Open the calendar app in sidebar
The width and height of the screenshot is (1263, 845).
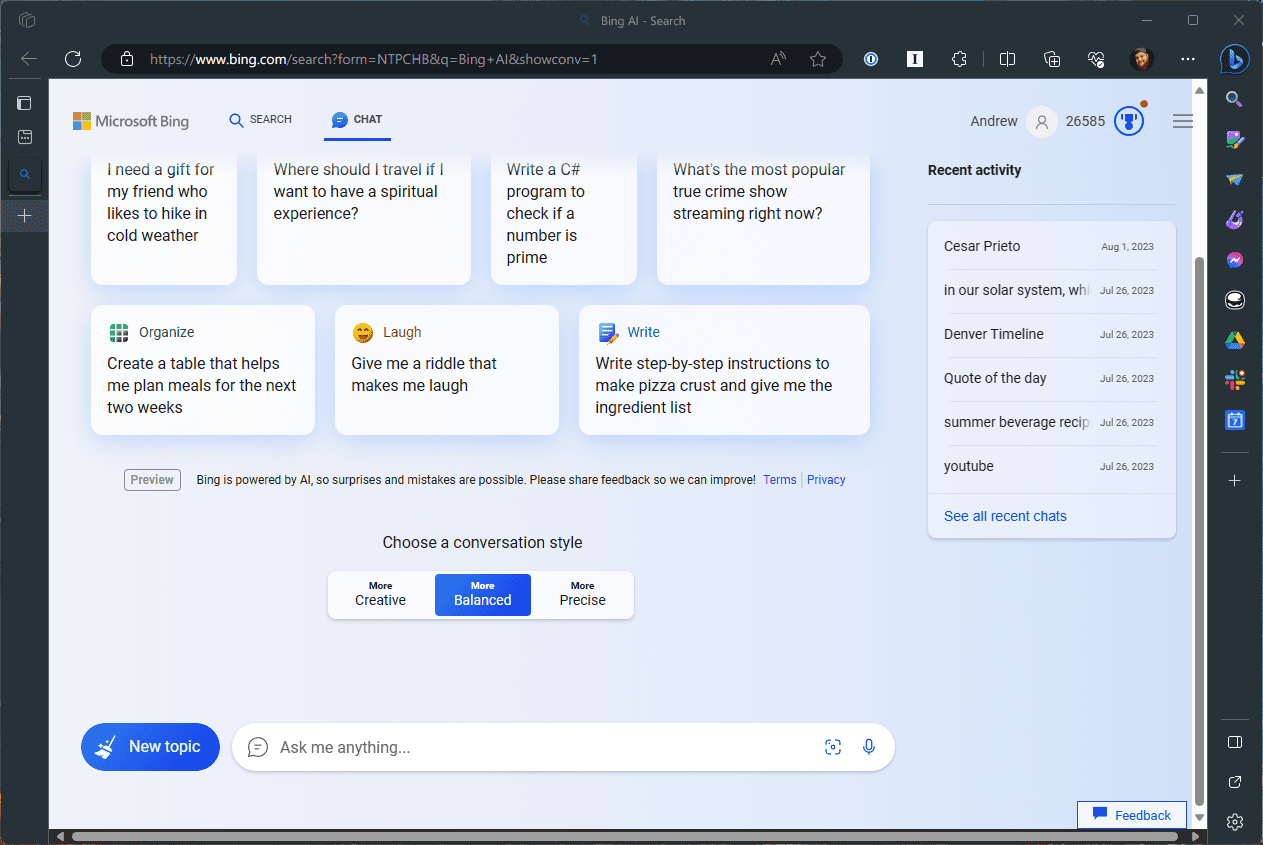click(x=1234, y=420)
